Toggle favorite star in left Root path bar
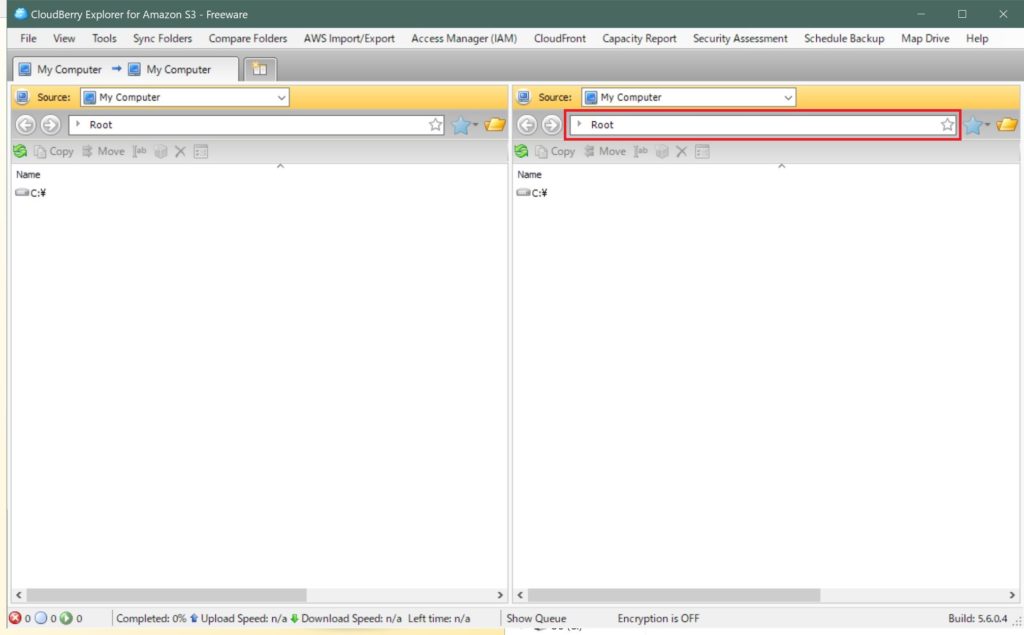This screenshot has height=635, width=1024. (435, 124)
